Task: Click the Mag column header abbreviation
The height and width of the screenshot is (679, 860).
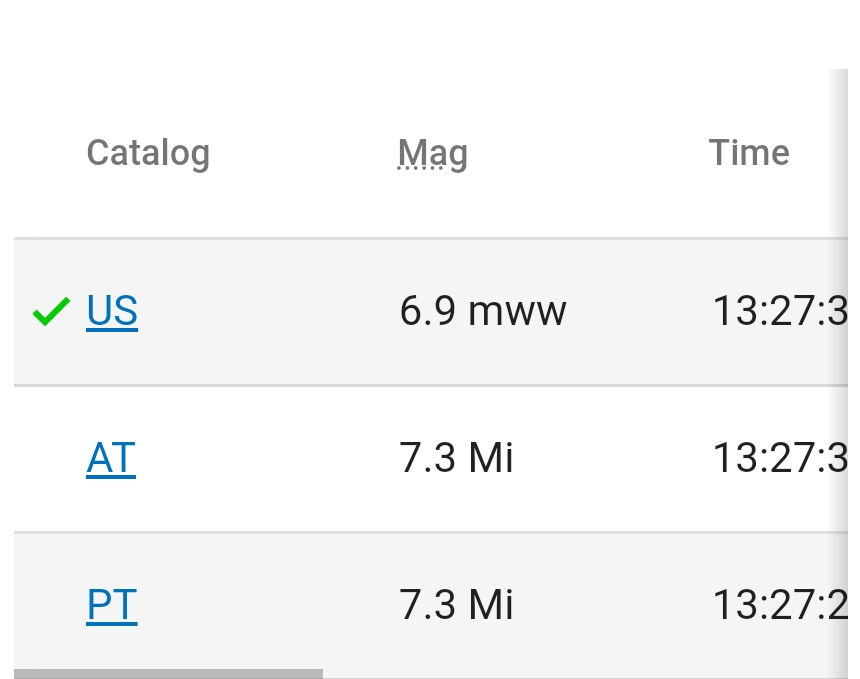Action: [432, 153]
